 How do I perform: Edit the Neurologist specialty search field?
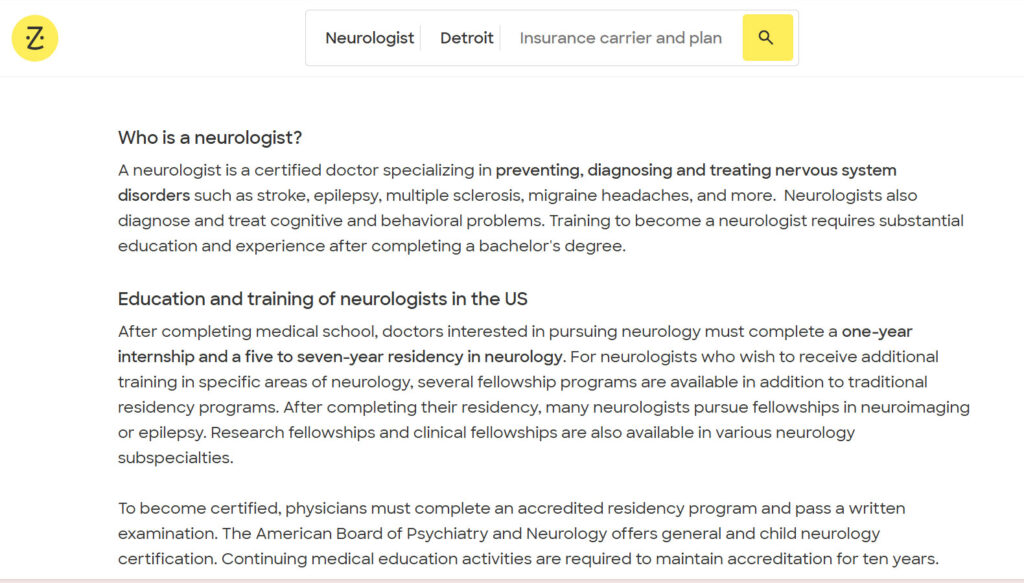[369, 38]
